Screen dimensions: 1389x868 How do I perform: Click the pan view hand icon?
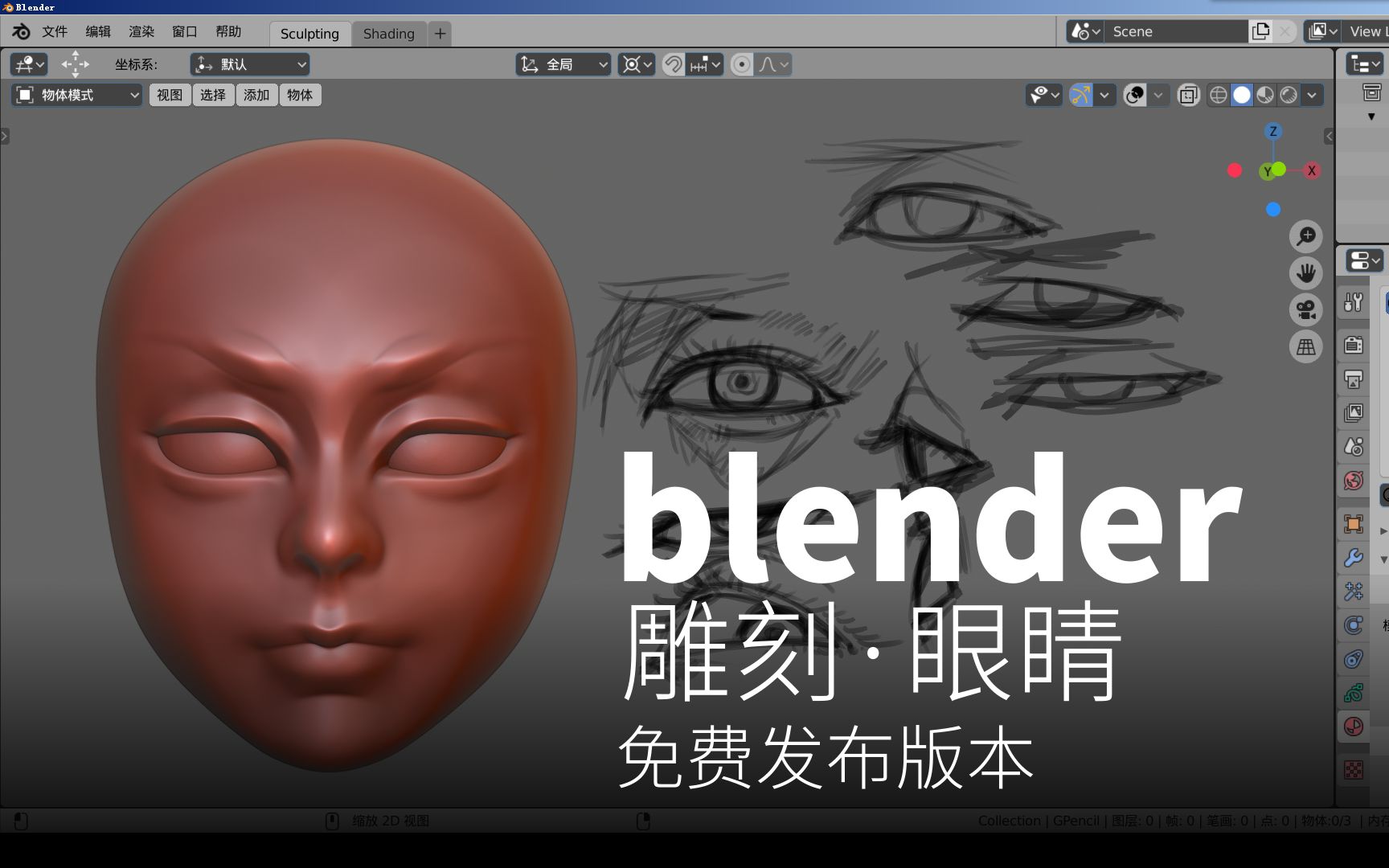coord(1306,273)
